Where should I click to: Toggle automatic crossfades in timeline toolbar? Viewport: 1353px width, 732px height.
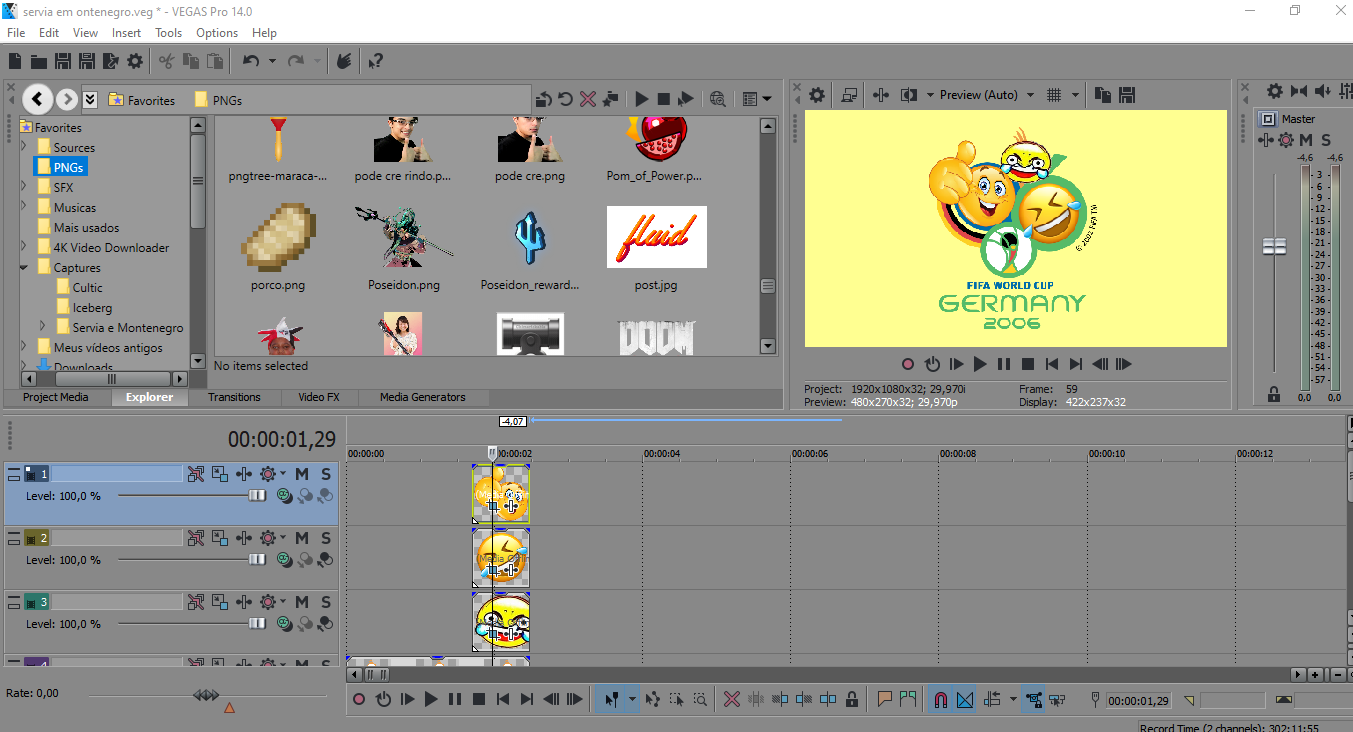pos(965,699)
